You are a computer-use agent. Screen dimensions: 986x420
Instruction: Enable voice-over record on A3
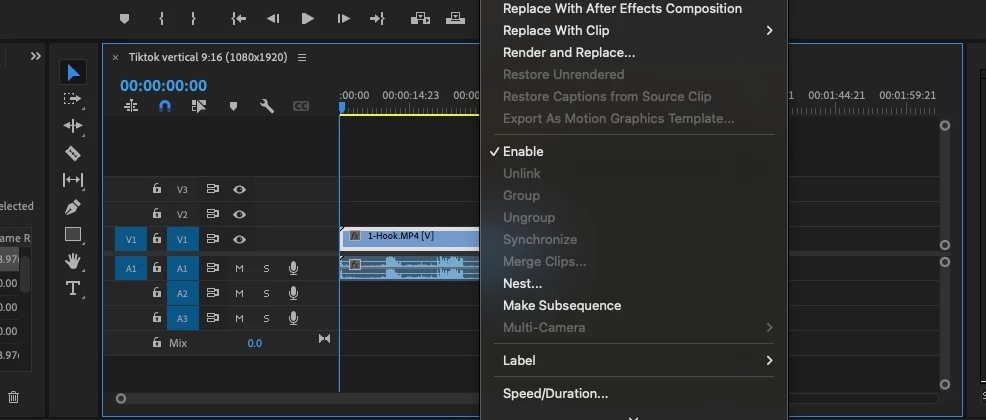point(293,318)
